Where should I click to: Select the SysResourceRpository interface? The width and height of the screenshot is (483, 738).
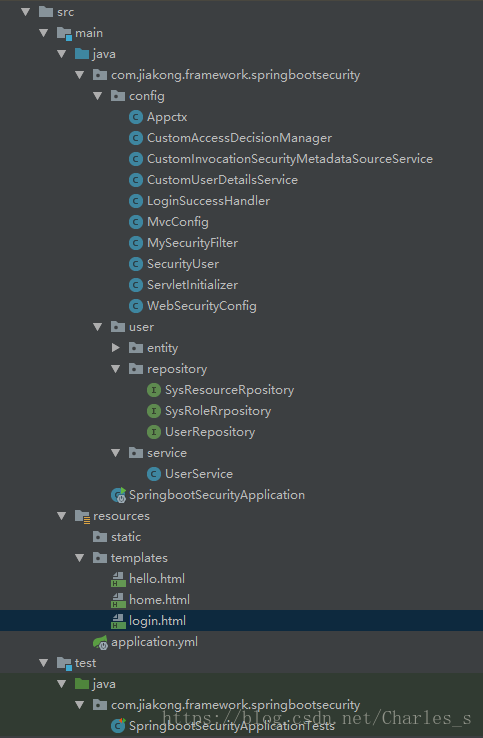pyautogui.click(x=229, y=390)
